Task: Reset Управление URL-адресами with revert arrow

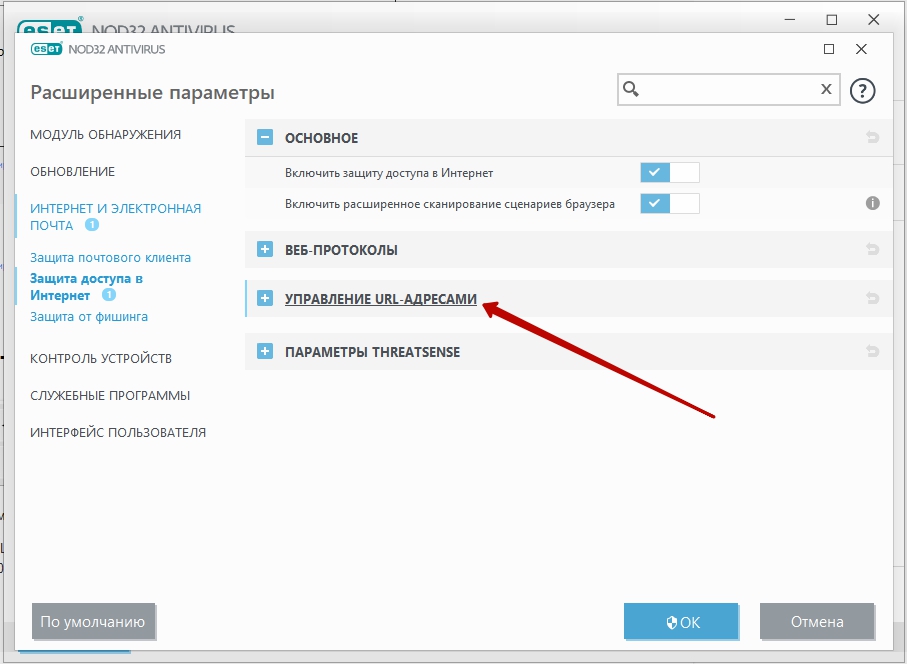Action: pos(872,298)
